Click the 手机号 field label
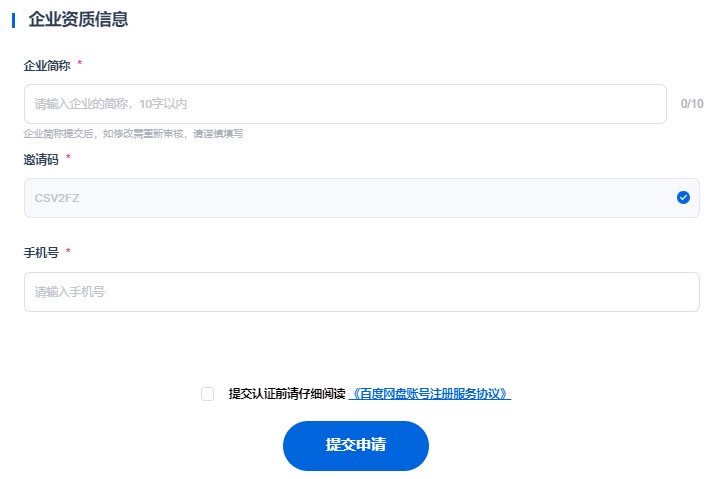The width and height of the screenshot is (711, 479). click(x=41, y=253)
